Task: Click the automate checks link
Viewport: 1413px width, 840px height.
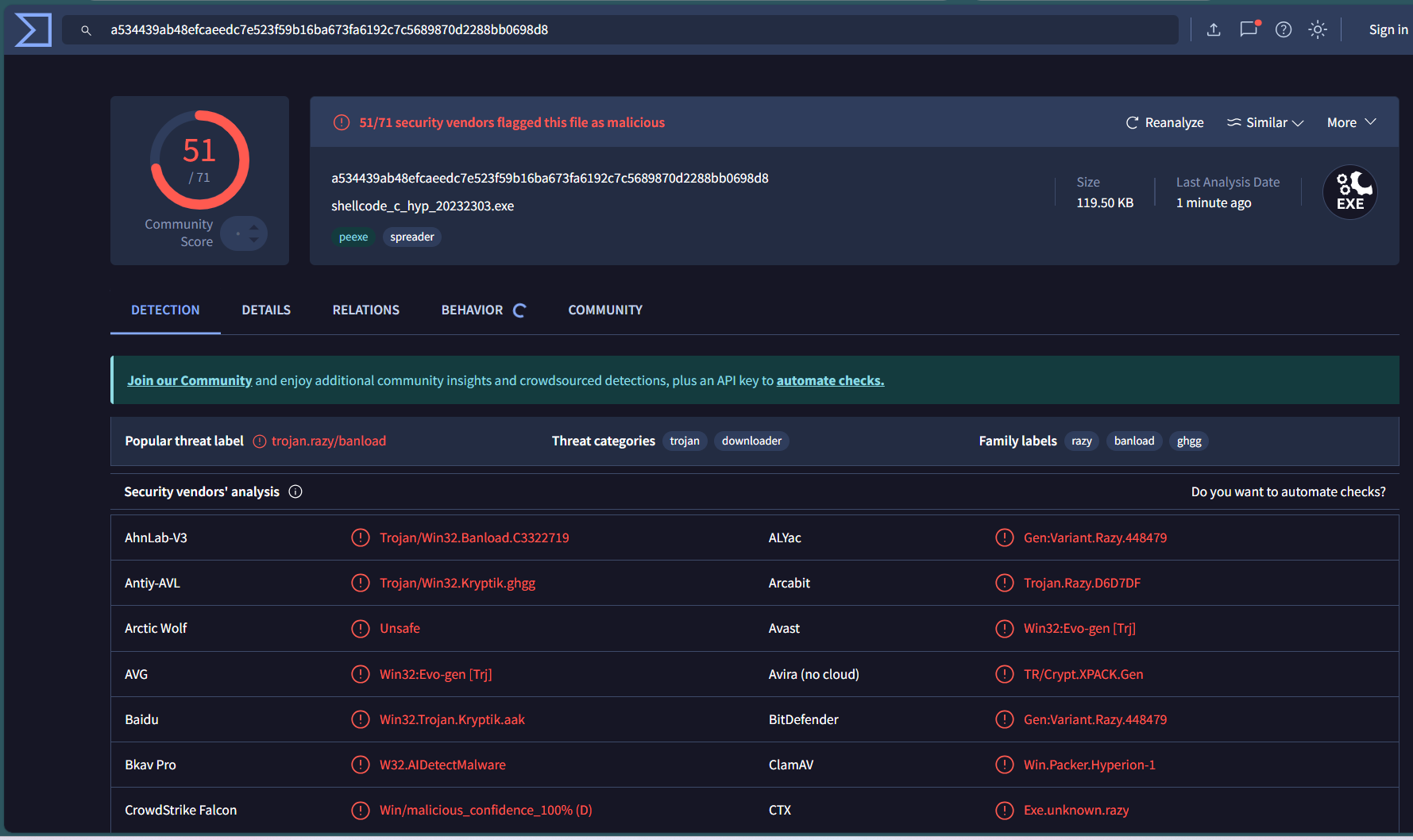Action: [x=830, y=380]
